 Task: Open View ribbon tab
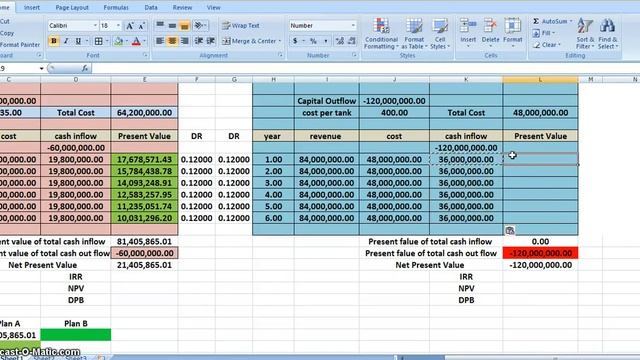[213, 7]
